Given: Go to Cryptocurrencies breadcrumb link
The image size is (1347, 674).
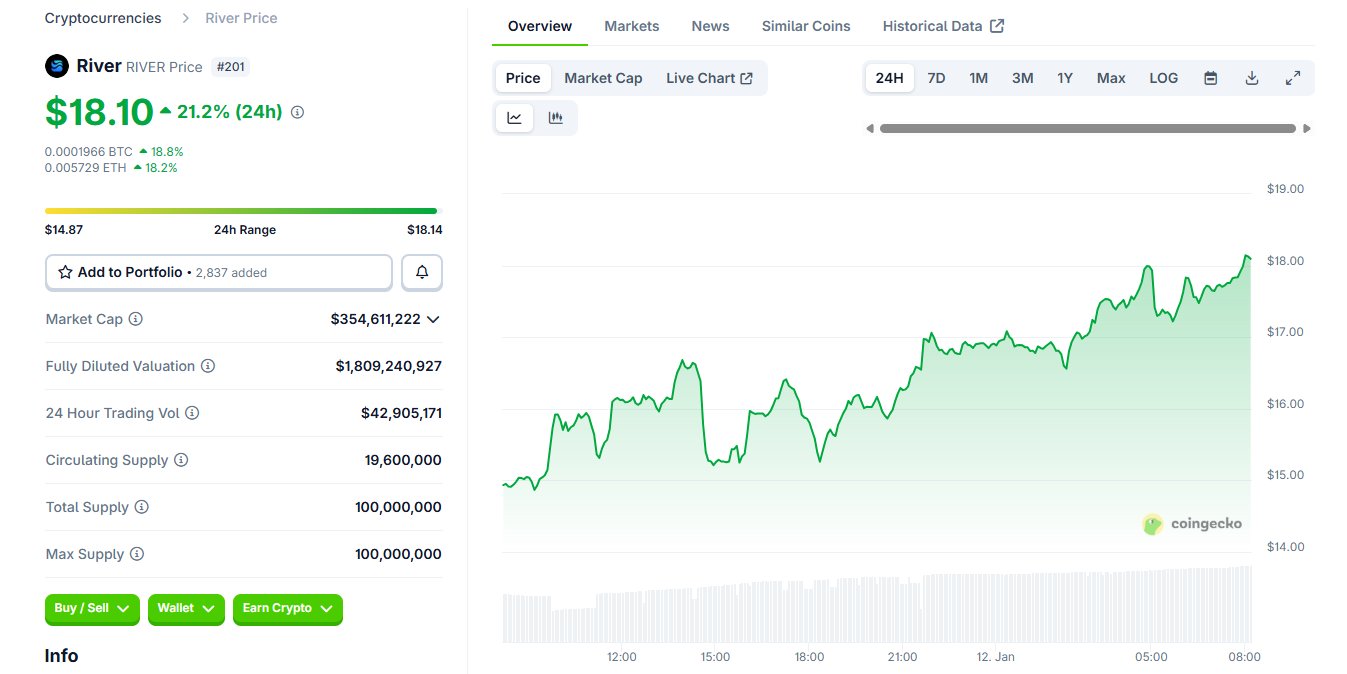Looking at the screenshot, I should (x=103, y=18).
